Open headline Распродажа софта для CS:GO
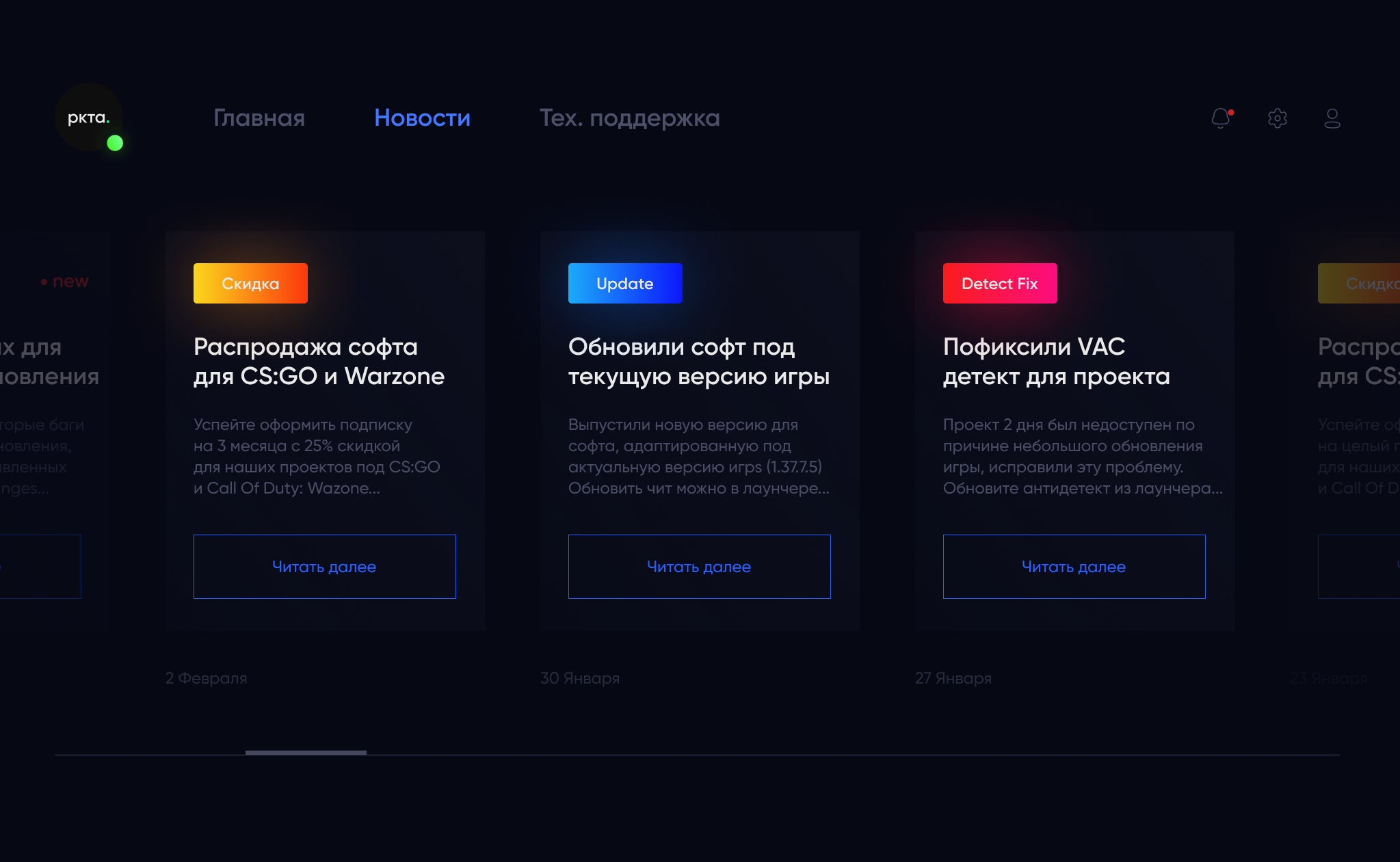Image resolution: width=1400 pixels, height=862 pixels. point(319,362)
